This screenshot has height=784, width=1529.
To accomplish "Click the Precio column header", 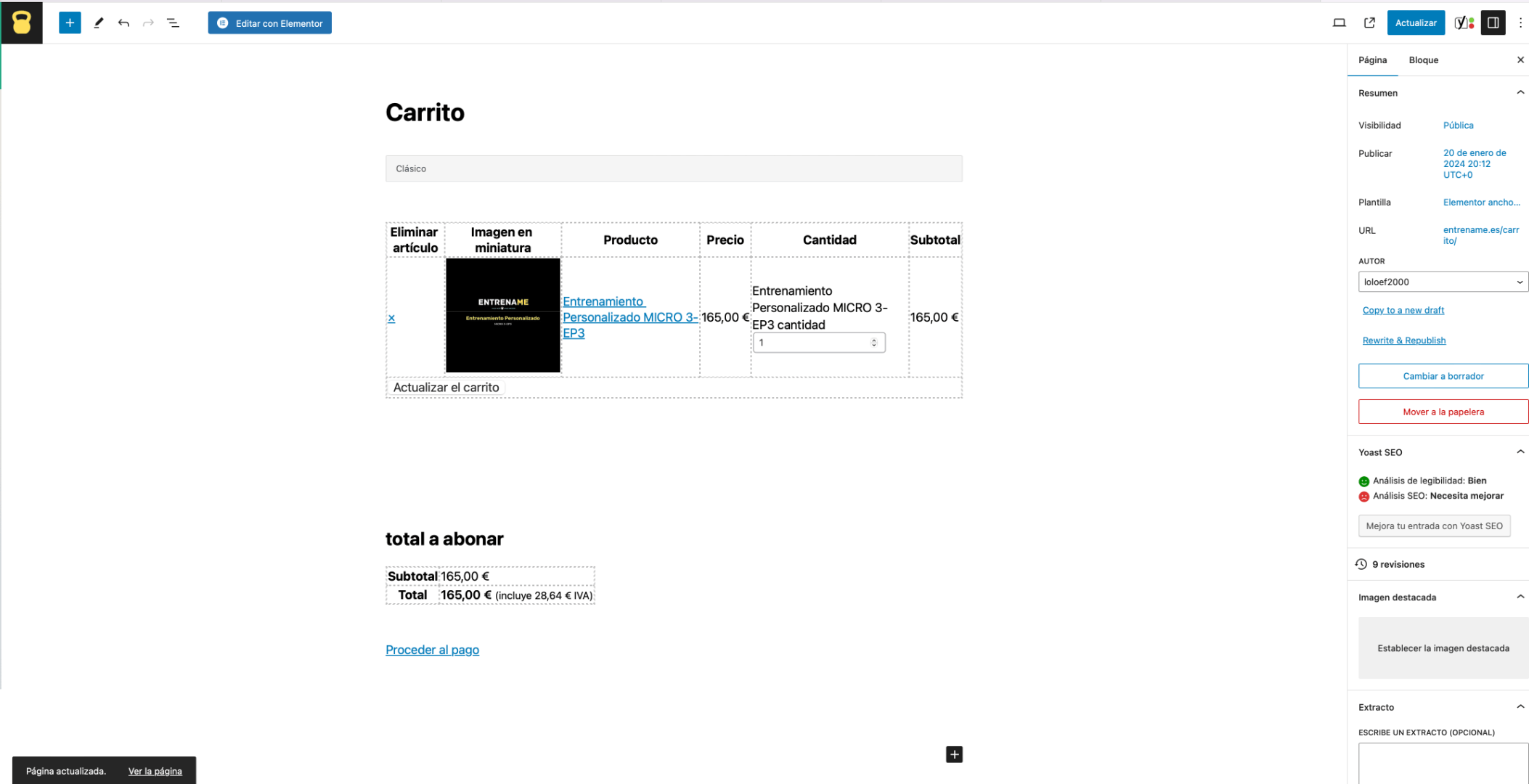I will tap(725, 240).
